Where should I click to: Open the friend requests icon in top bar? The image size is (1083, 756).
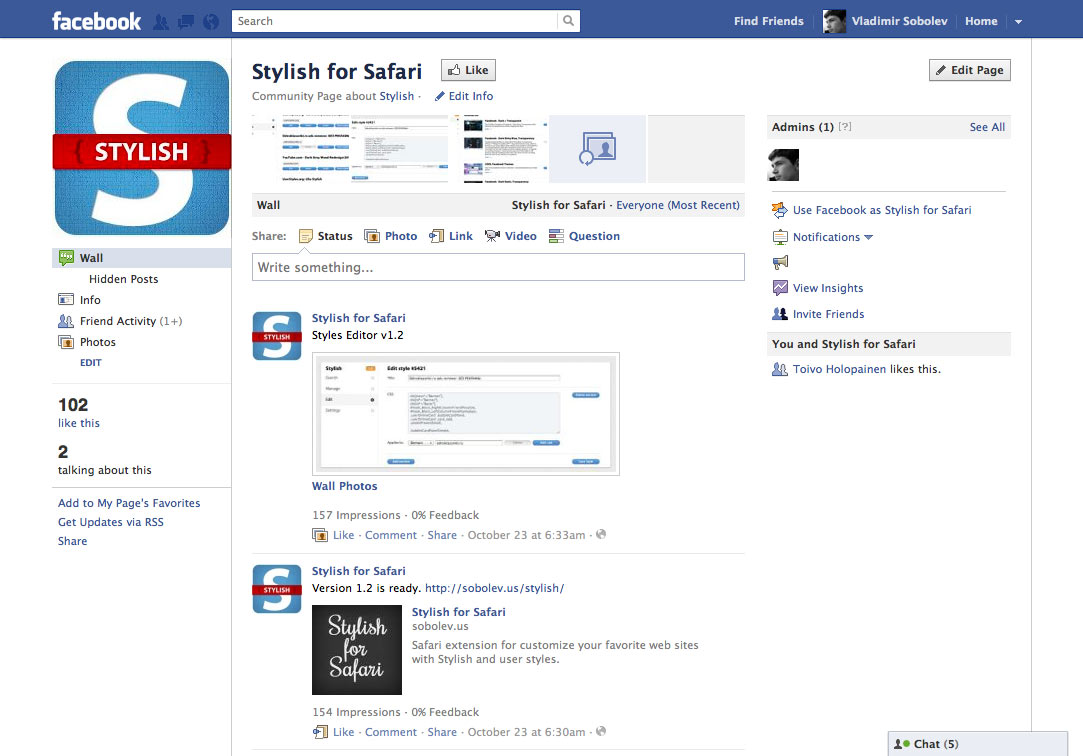point(160,20)
